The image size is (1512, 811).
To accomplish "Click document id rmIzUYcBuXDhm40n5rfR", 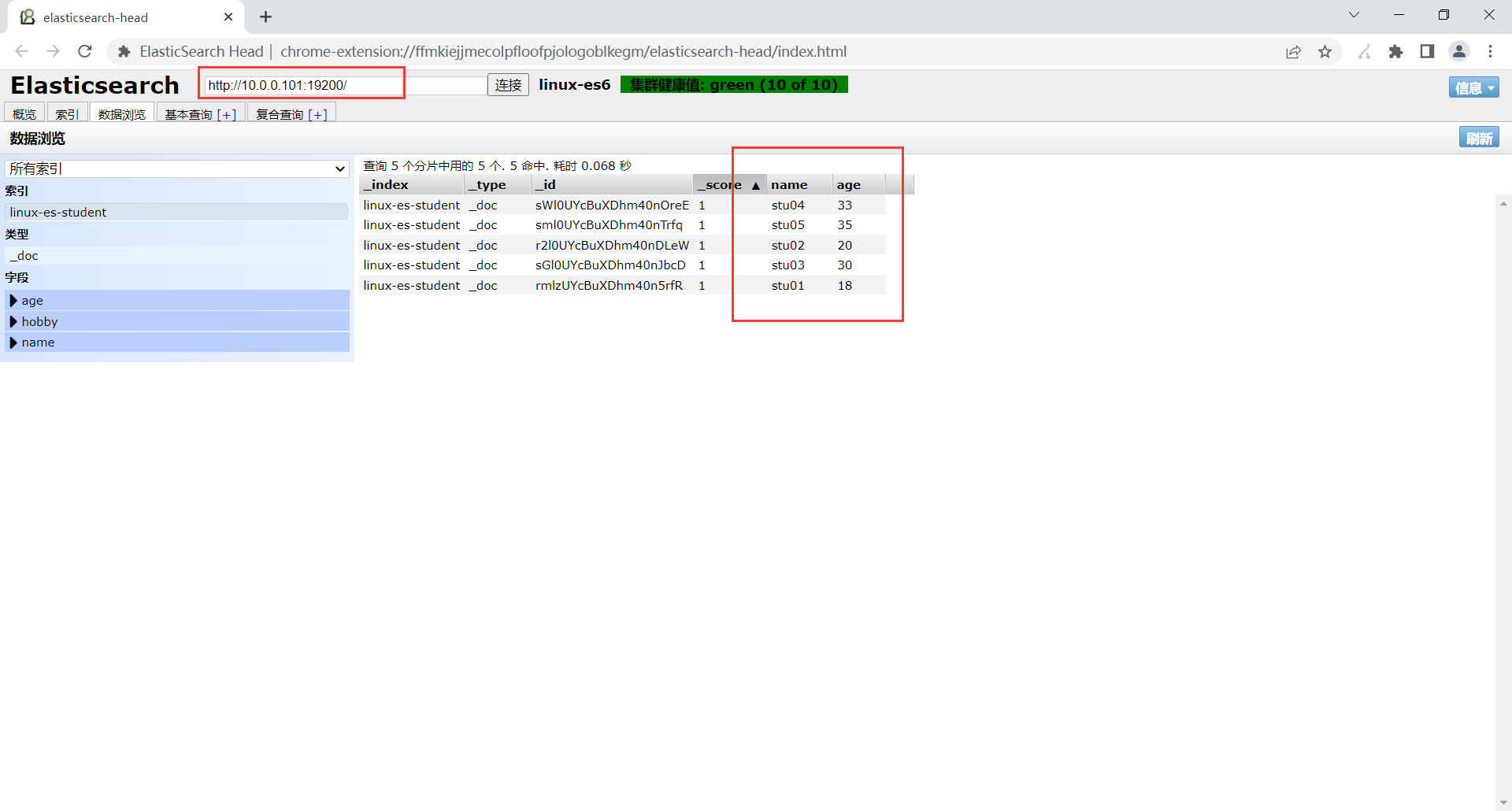I will point(609,285).
